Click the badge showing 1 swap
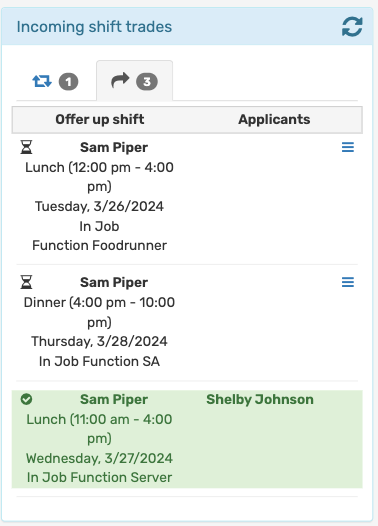Image resolution: width=378 pixels, height=526 pixels. [68, 82]
